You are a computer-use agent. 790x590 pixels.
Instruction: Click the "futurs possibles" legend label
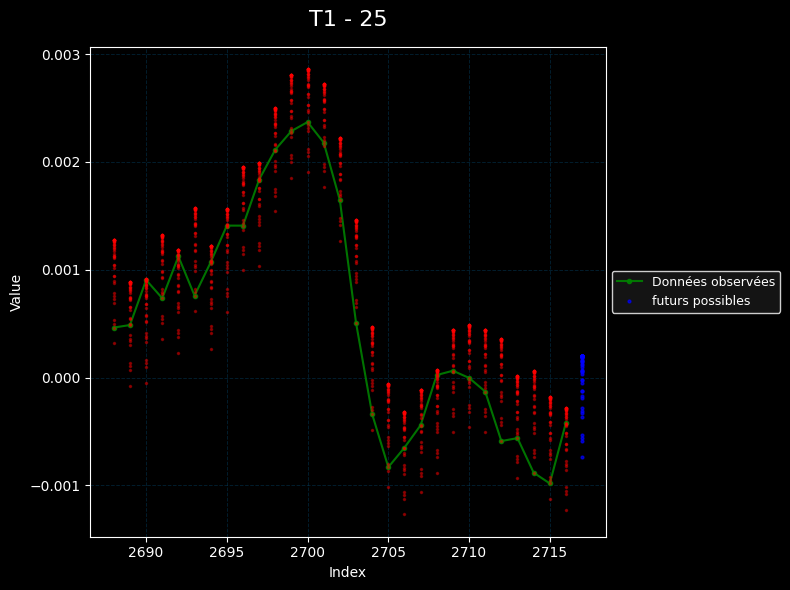tap(700, 301)
